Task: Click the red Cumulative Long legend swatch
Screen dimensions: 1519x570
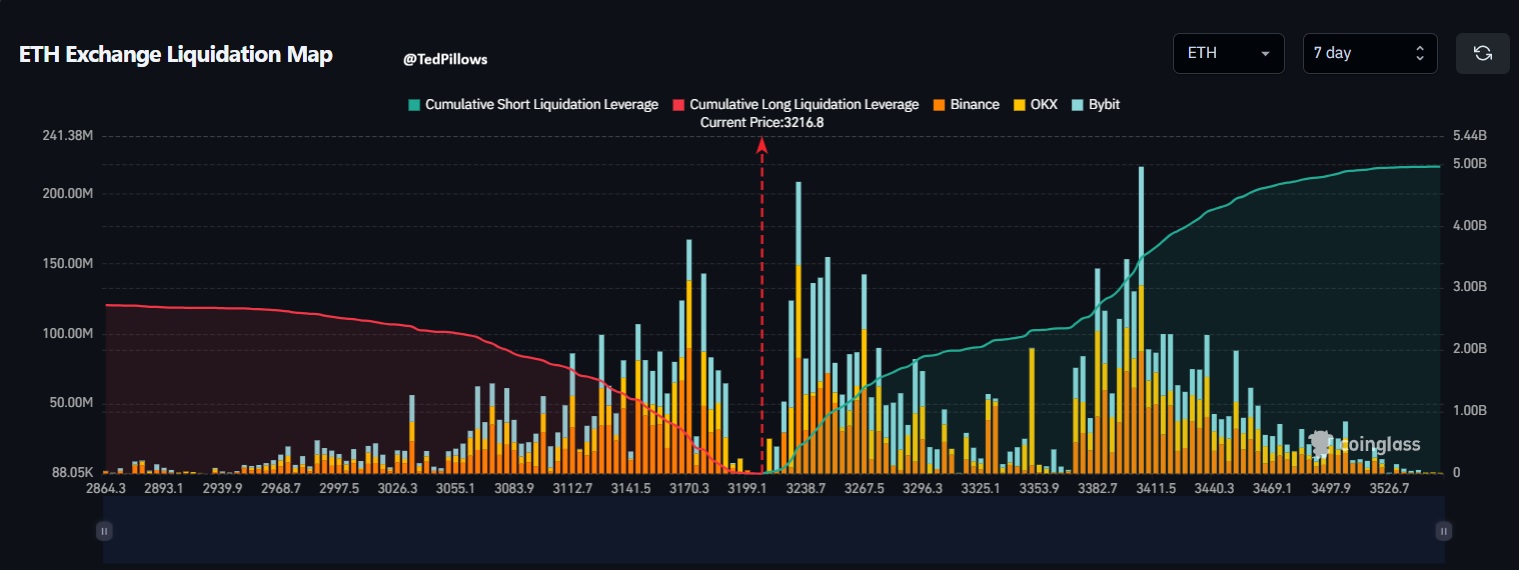Action: (x=677, y=105)
